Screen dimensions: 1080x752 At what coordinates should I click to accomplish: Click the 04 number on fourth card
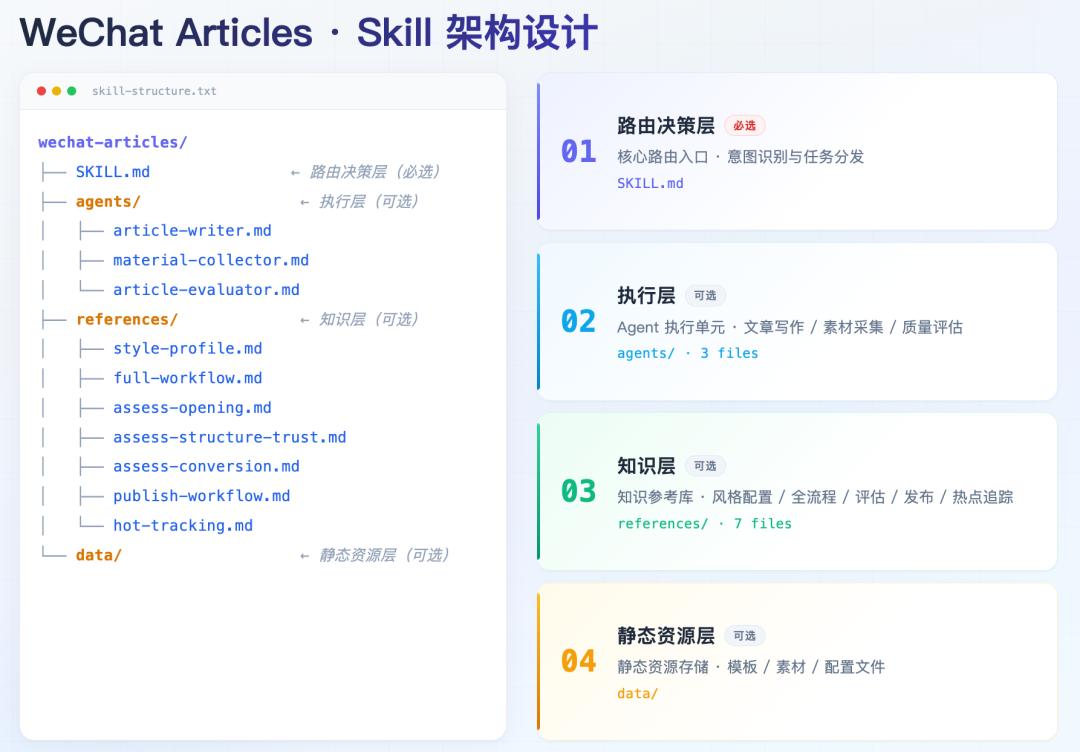(x=579, y=662)
